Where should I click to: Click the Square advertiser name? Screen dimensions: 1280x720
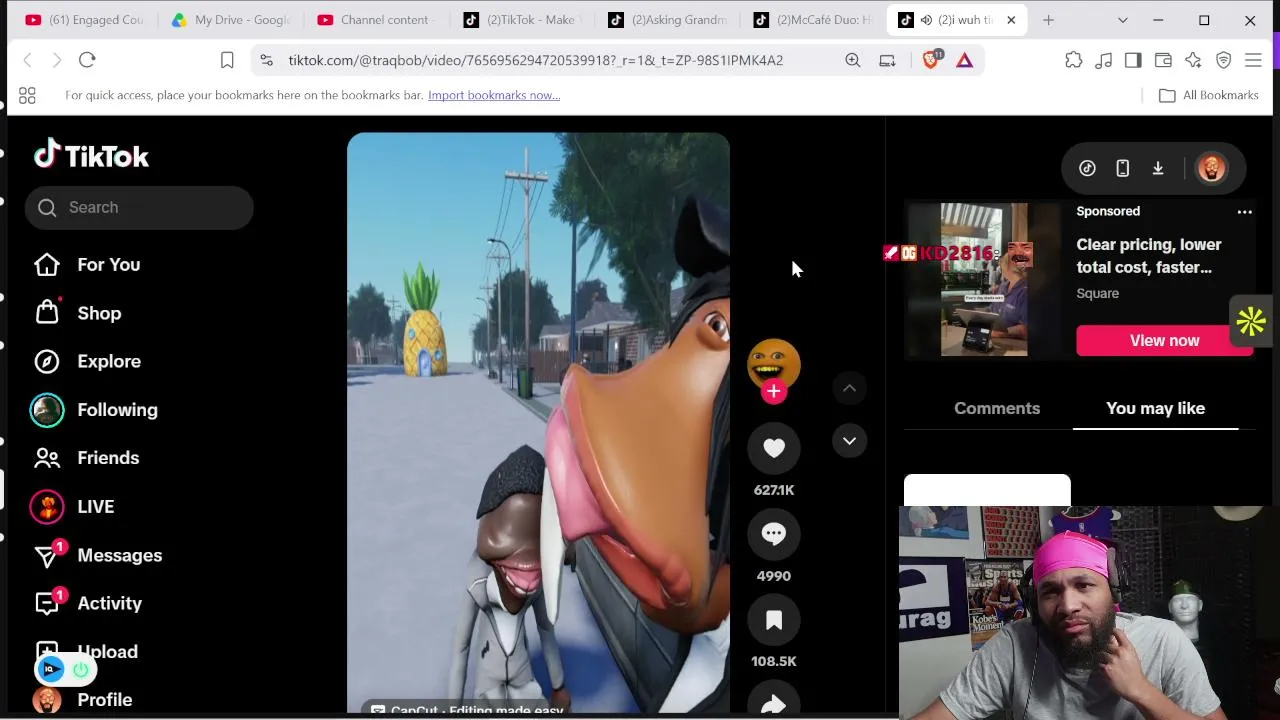1097,293
